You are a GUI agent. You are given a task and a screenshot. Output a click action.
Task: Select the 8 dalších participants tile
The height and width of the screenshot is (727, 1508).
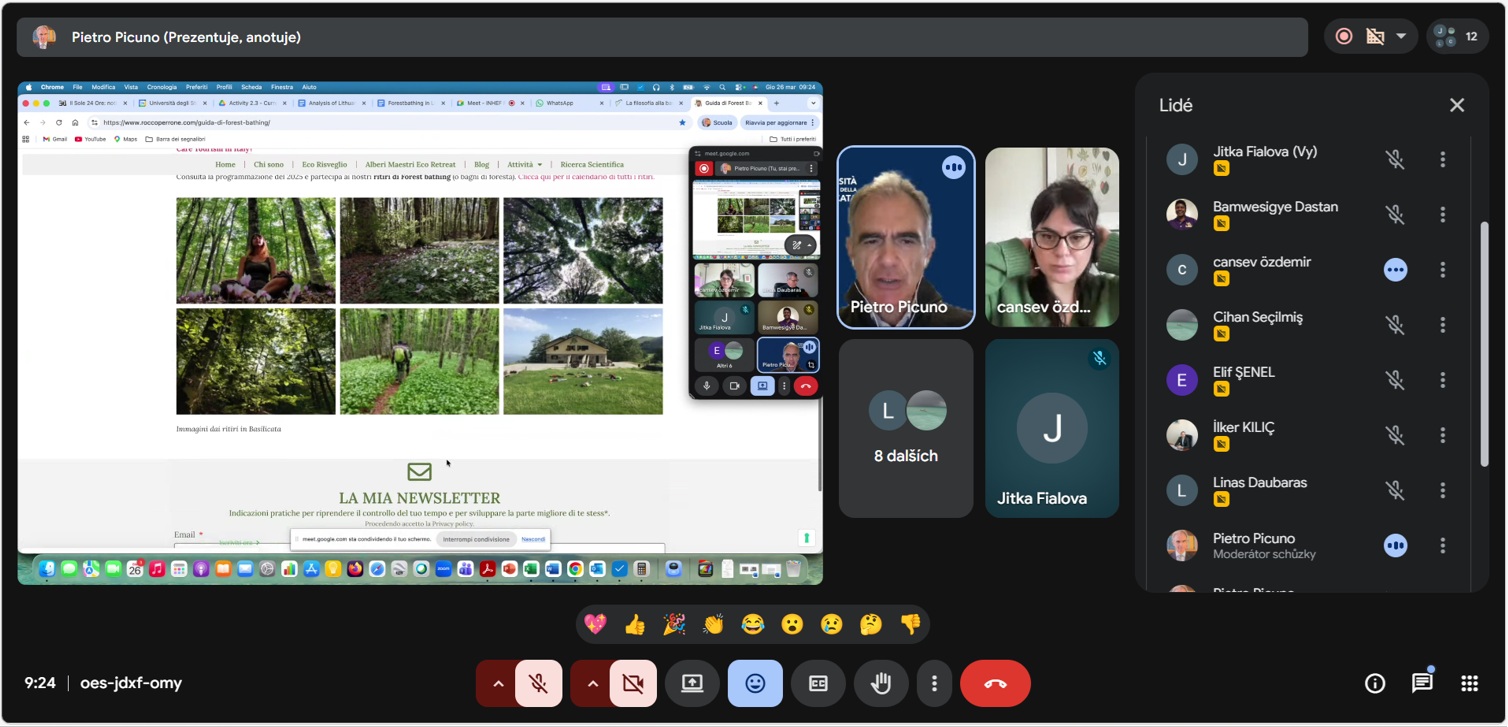pos(906,428)
